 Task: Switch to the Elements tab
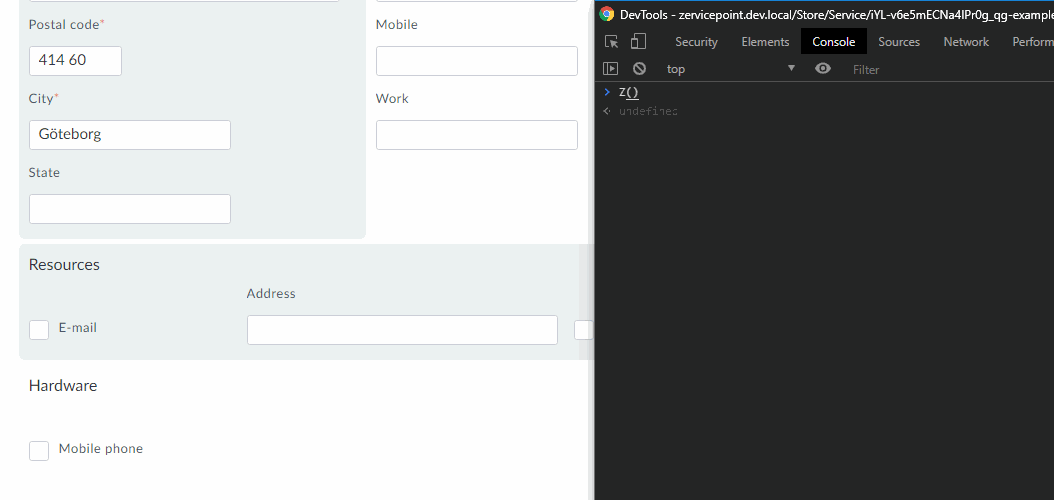[x=765, y=42]
